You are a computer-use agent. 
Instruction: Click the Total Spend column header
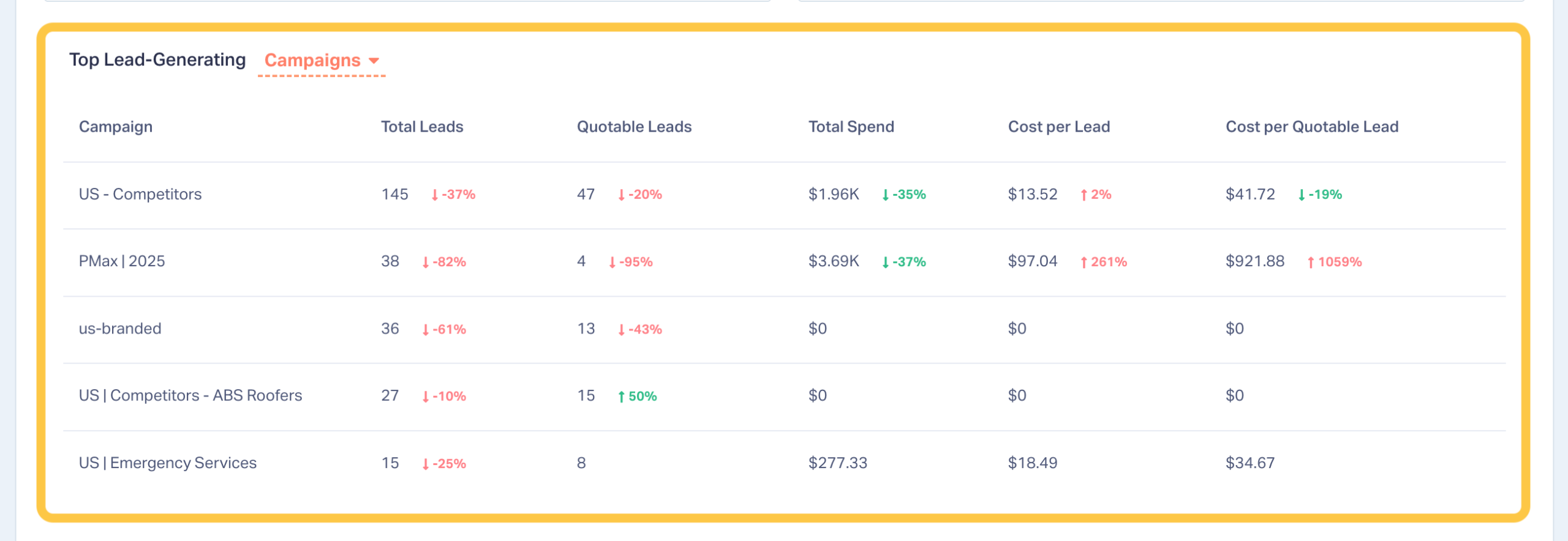[x=851, y=127]
